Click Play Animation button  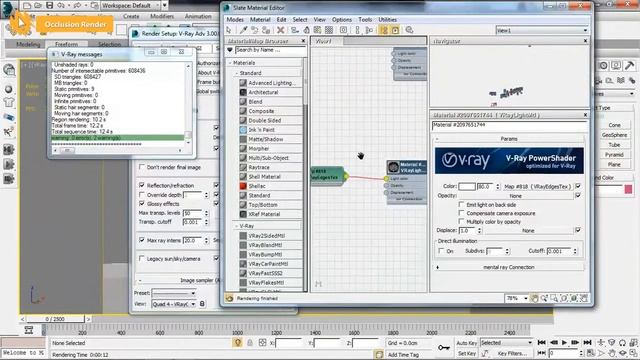click(564, 343)
